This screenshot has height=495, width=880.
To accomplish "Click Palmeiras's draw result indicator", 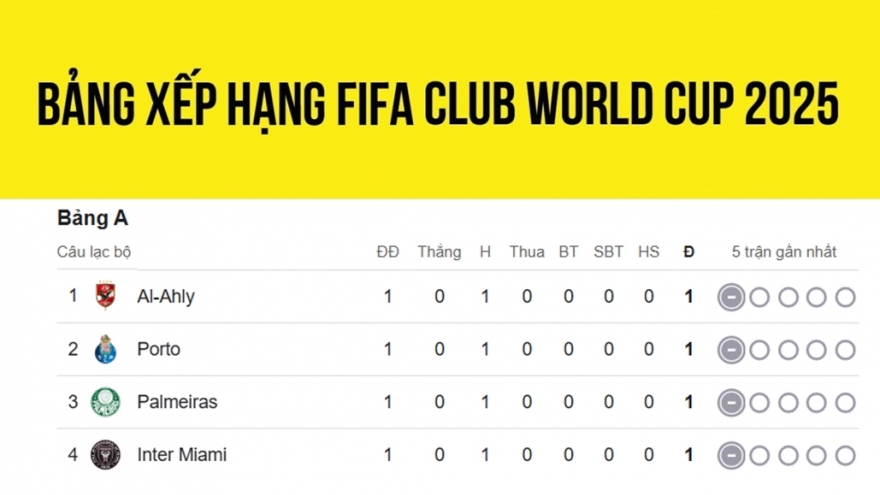I will [x=731, y=403].
